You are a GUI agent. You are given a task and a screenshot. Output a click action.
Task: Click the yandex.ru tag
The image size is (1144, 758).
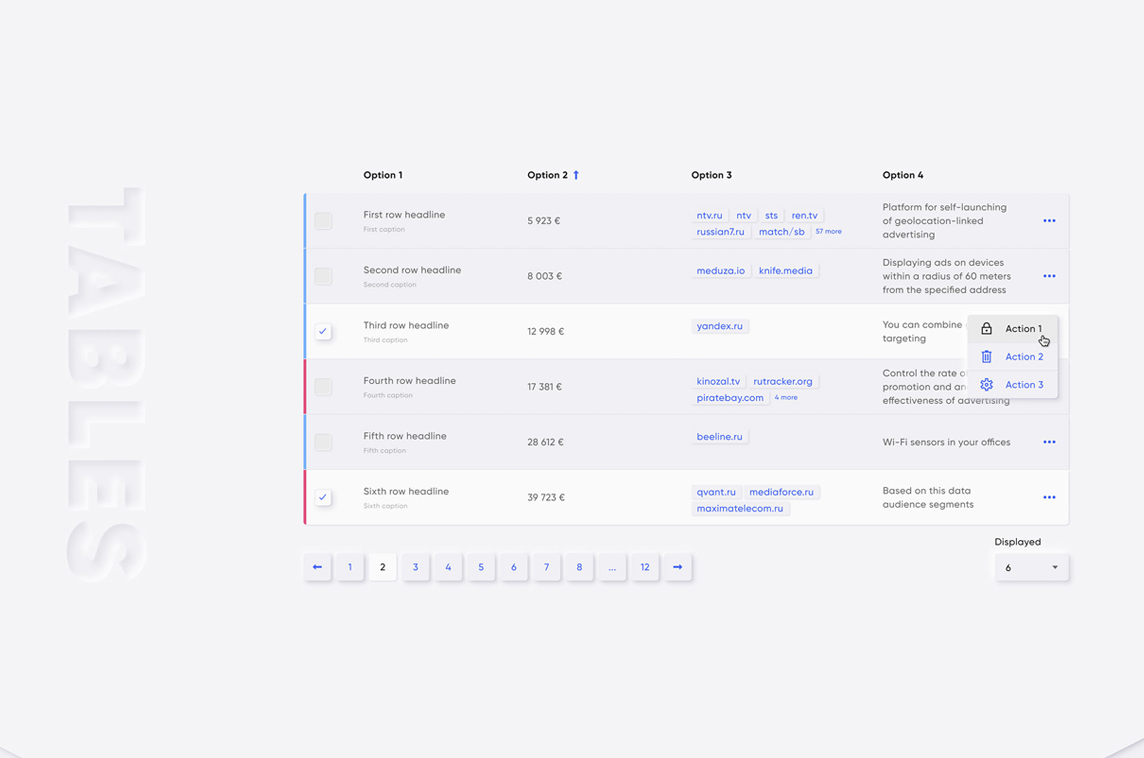click(x=719, y=326)
